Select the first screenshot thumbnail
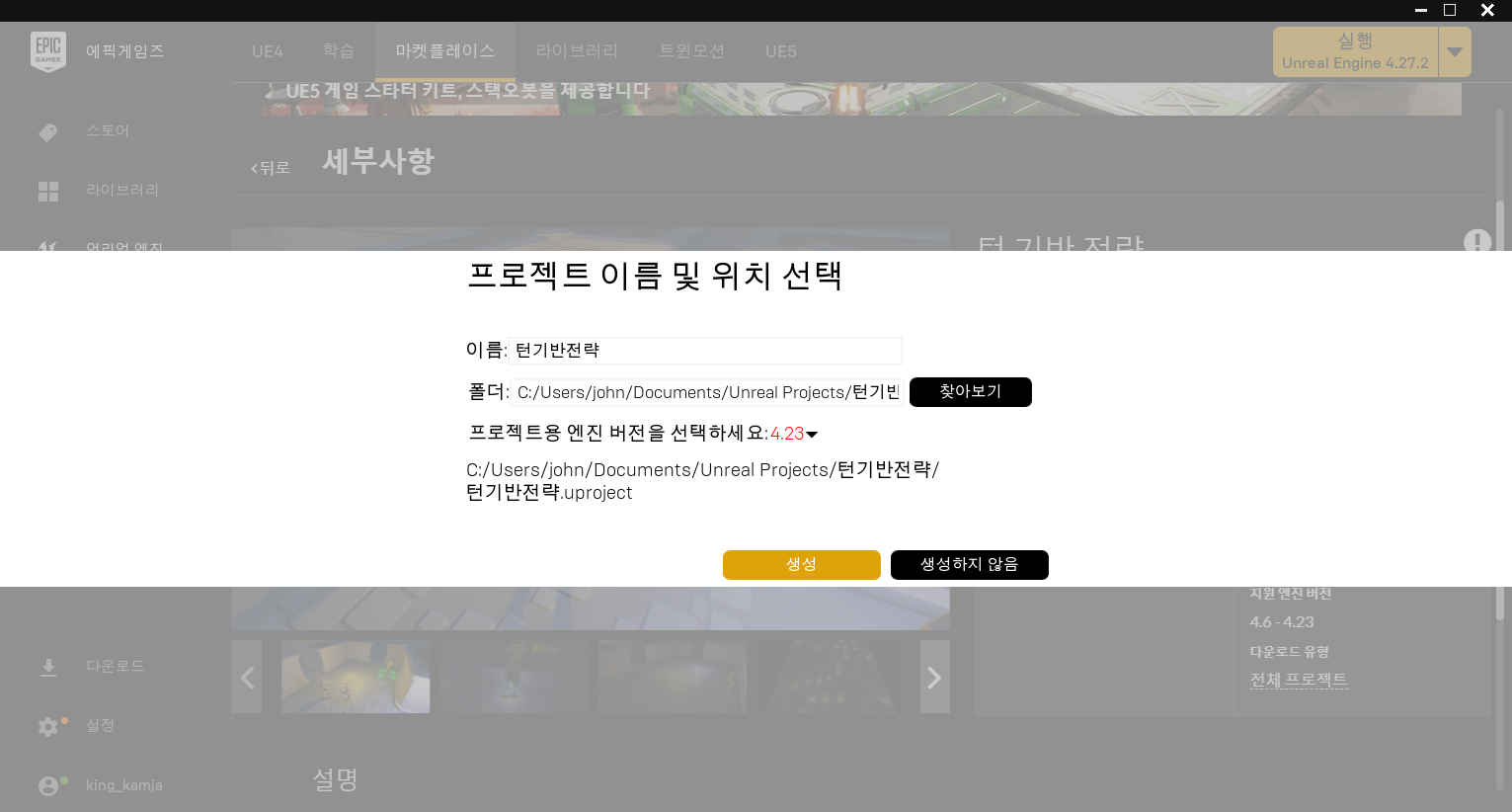The image size is (1512, 812). [x=356, y=677]
